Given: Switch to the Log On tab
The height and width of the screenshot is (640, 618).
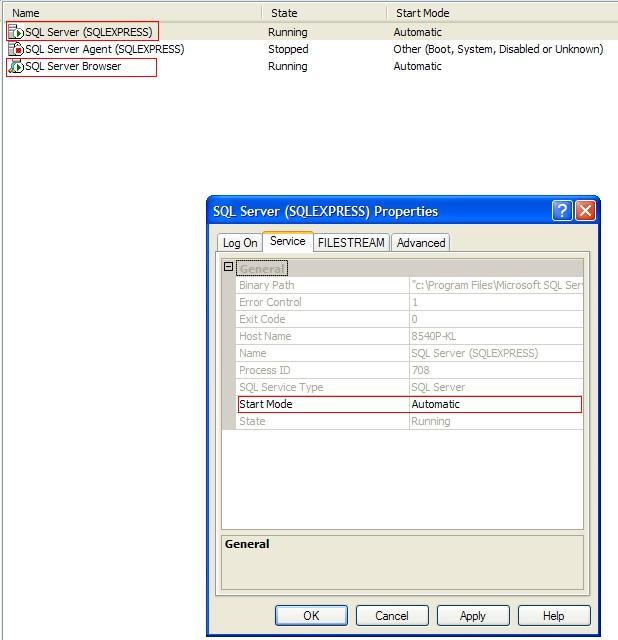Looking at the screenshot, I should point(240,243).
